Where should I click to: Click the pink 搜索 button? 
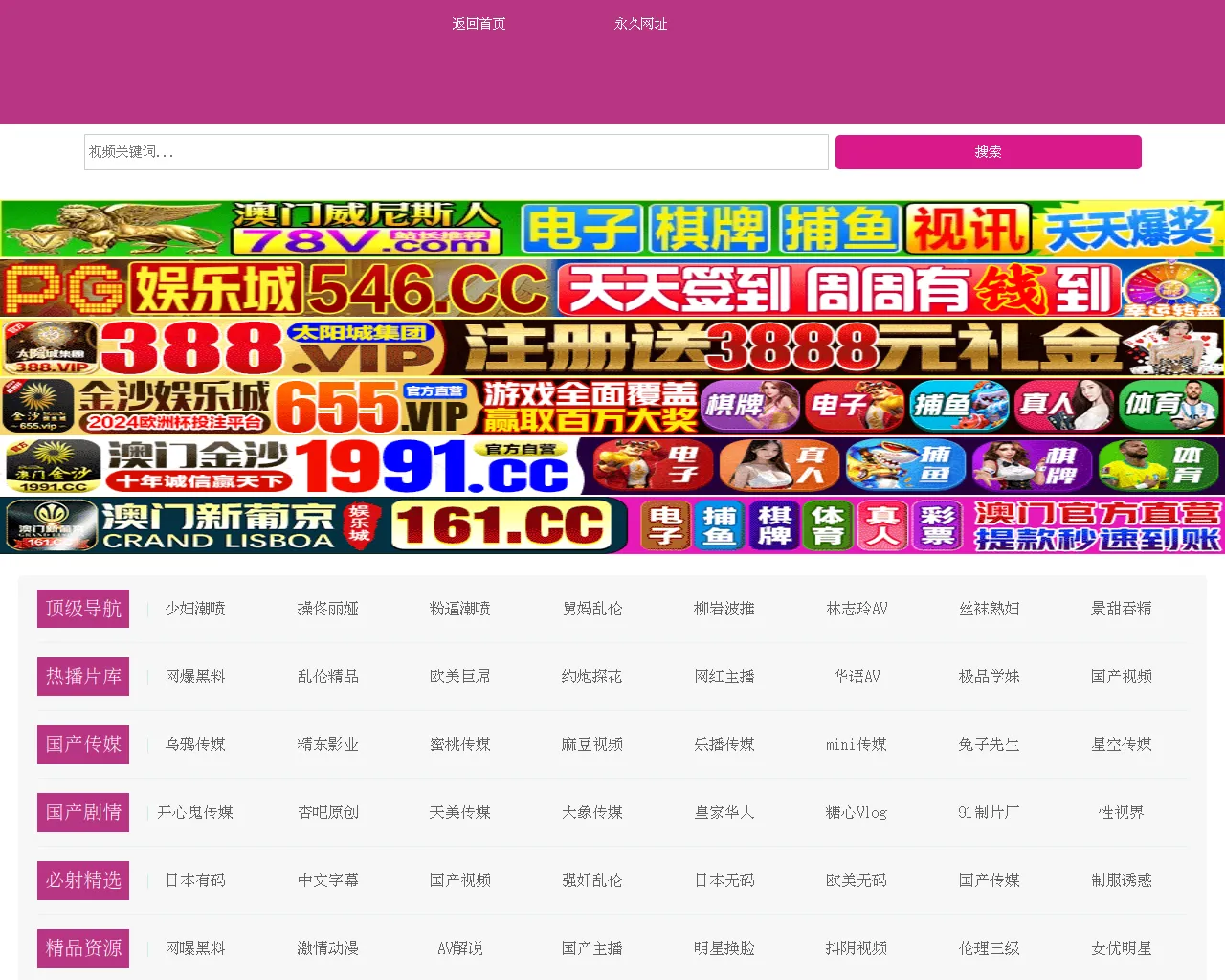click(x=989, y=152)
